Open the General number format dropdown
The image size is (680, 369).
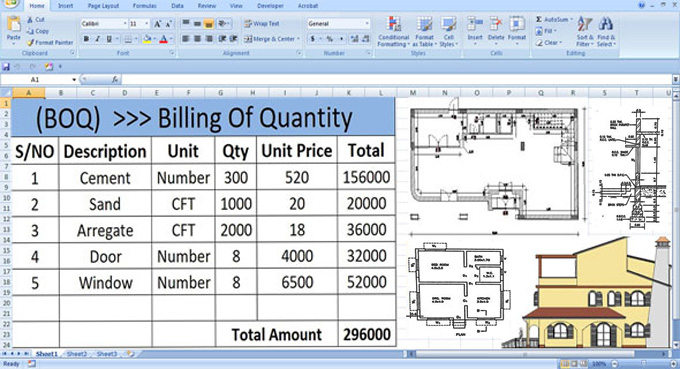[367, 24]
